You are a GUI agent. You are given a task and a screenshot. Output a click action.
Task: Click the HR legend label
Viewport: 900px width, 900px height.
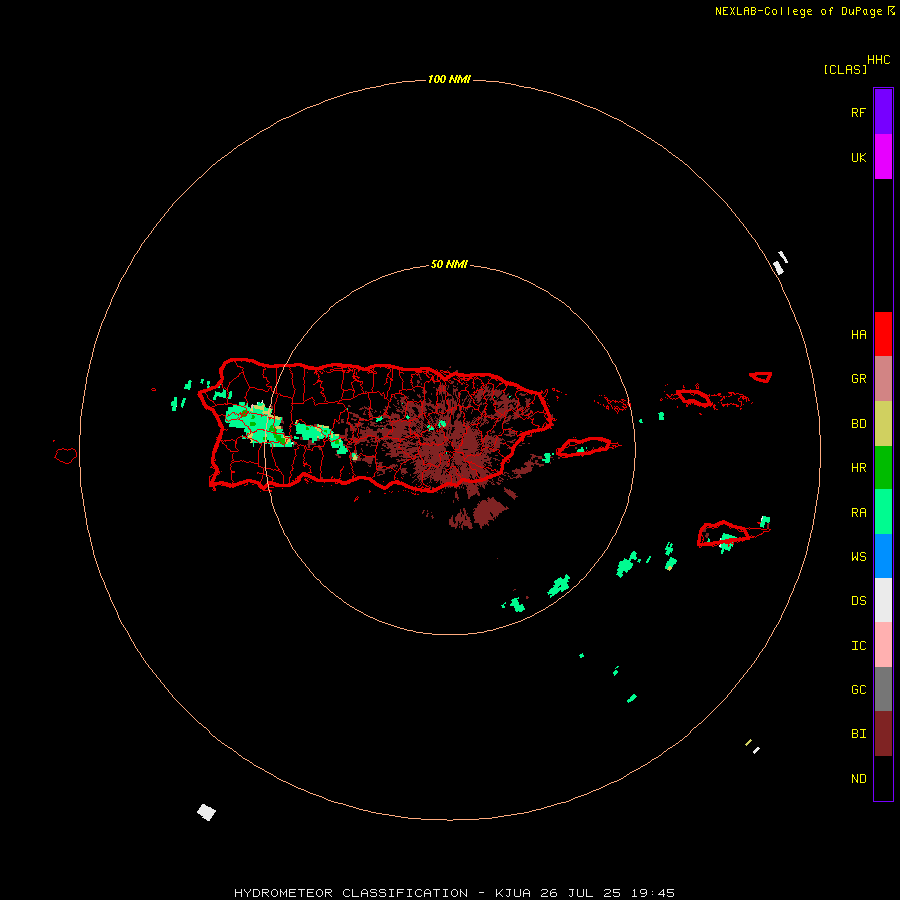click(858, 468)
